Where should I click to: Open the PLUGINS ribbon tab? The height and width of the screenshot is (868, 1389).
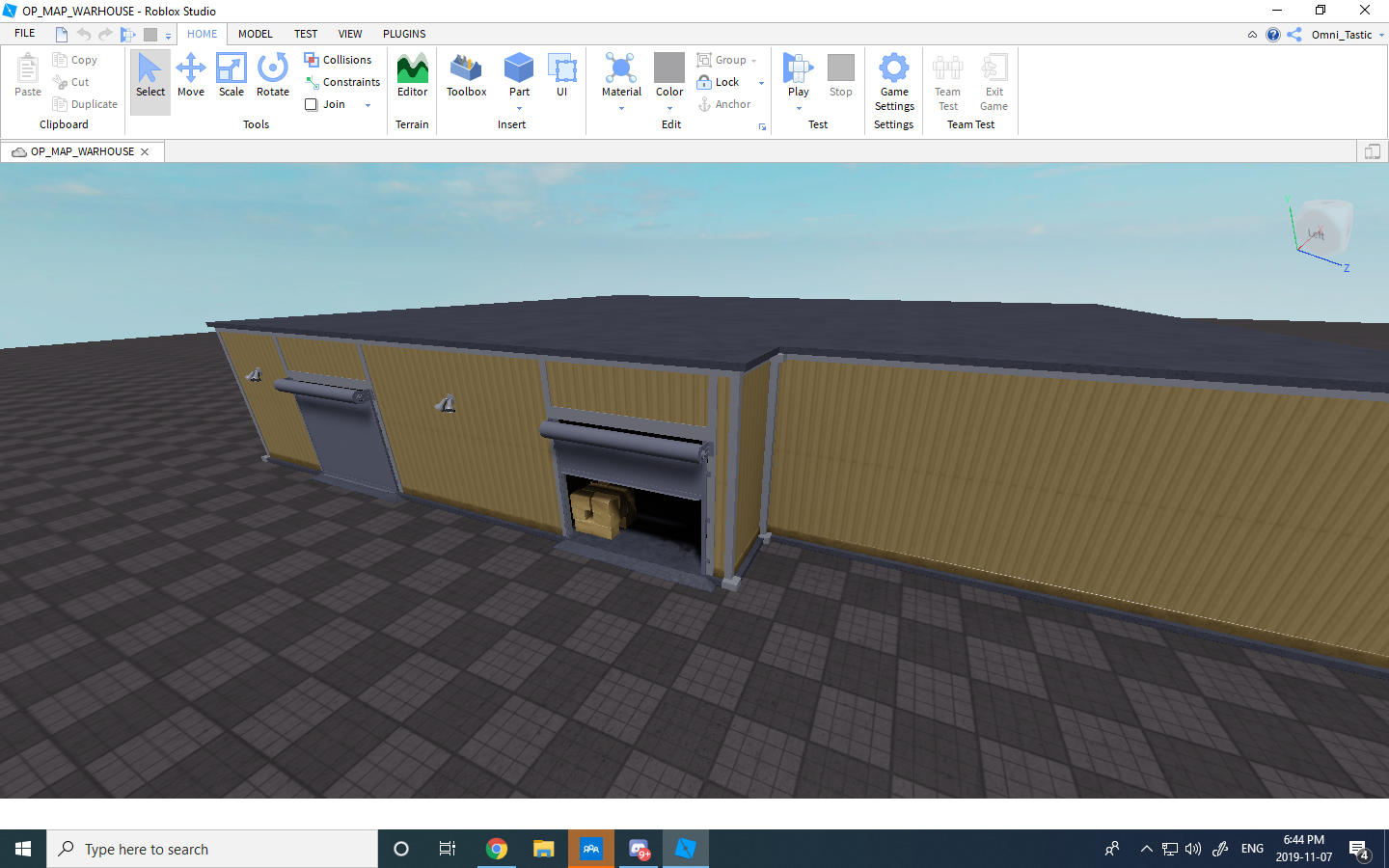pos(403,34)
